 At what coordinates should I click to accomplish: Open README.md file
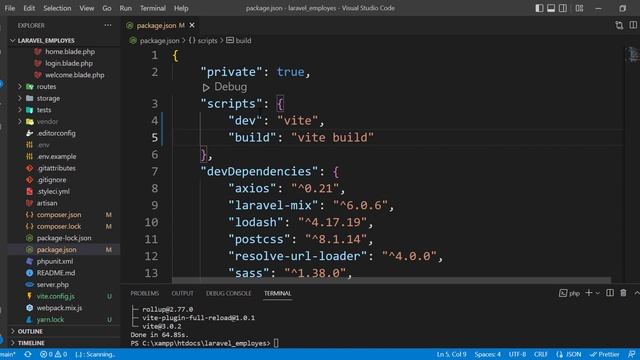(56, 273)
